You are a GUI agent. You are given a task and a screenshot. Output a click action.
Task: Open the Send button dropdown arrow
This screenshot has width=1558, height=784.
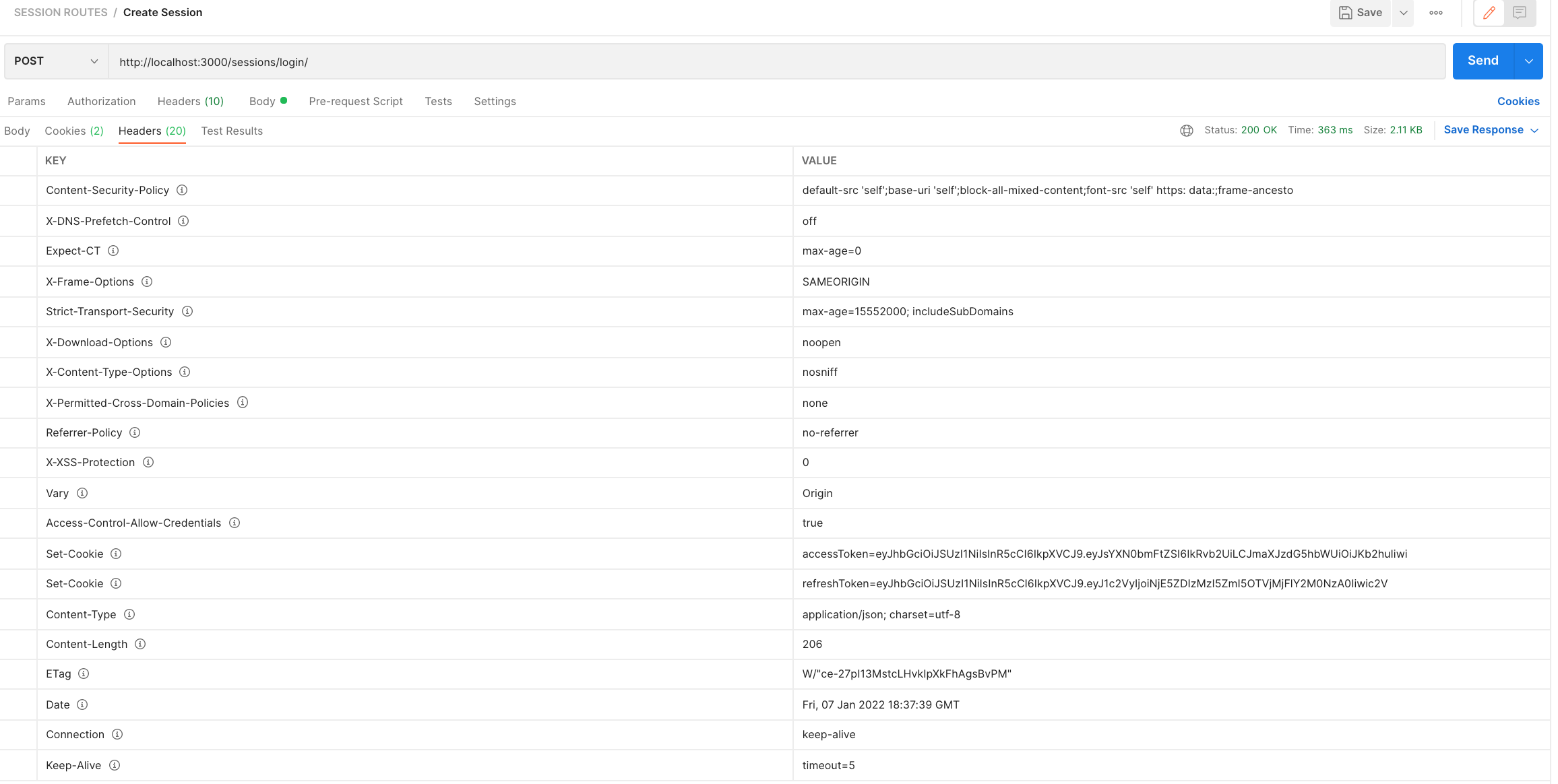click(x=1528, y=61)
